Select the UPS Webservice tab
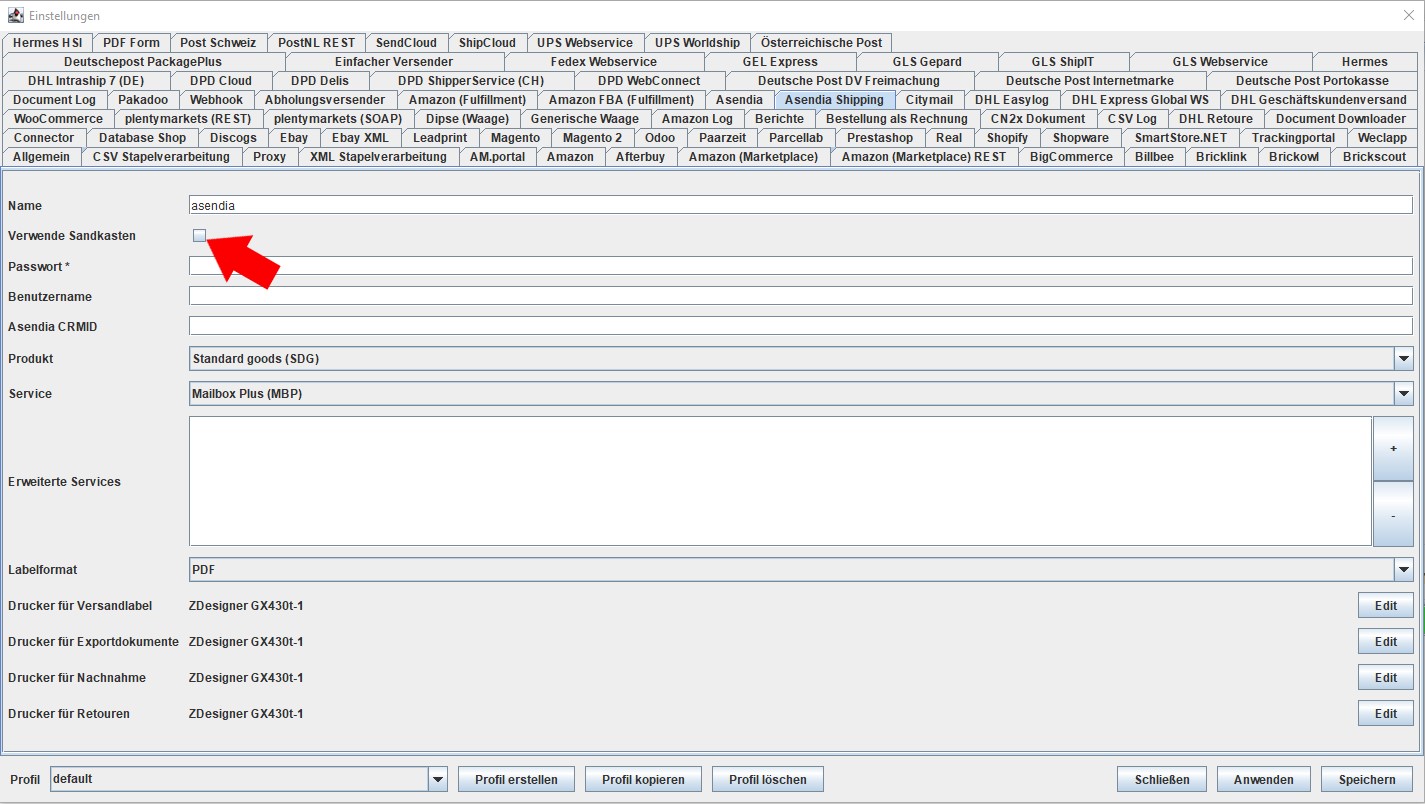 [x=585, y=43]
